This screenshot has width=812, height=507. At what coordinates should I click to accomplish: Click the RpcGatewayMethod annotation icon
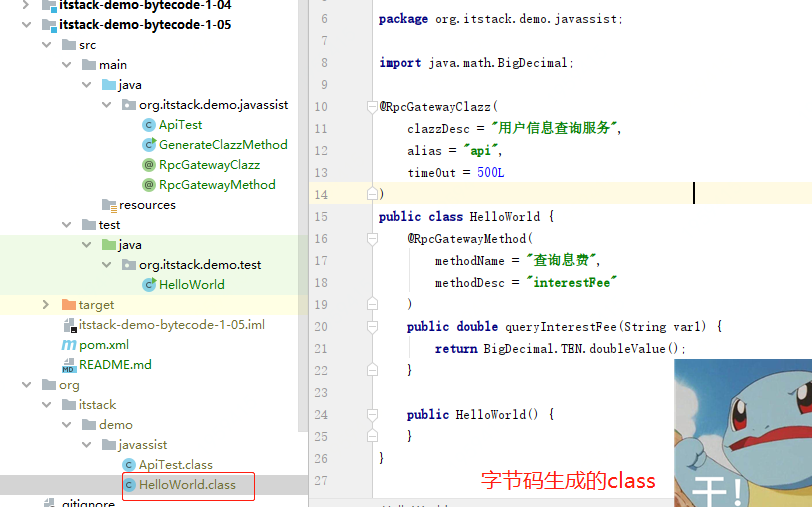(x=149, y=185)
